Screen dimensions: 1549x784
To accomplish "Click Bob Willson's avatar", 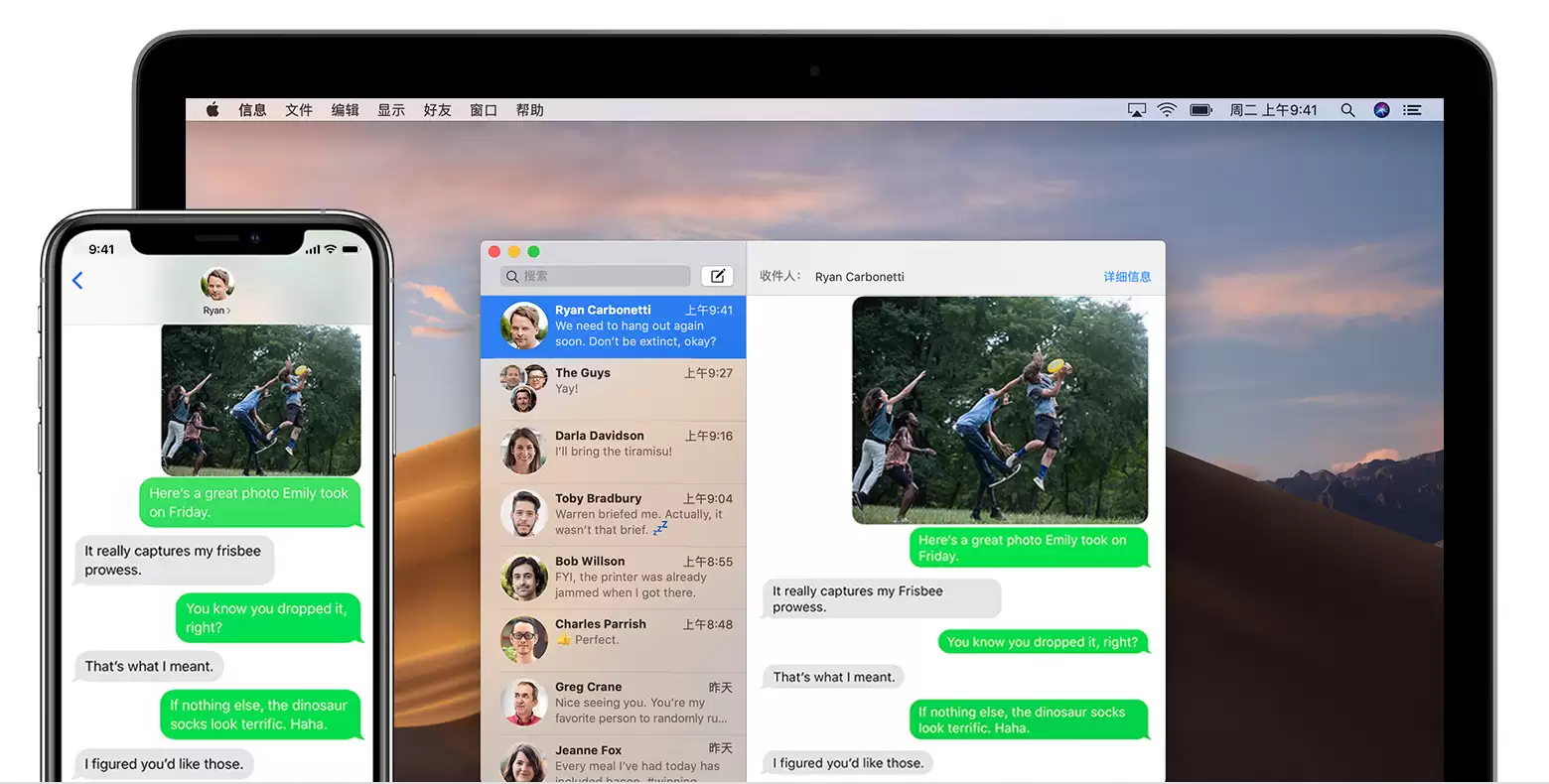I will (x=524, y=577).
